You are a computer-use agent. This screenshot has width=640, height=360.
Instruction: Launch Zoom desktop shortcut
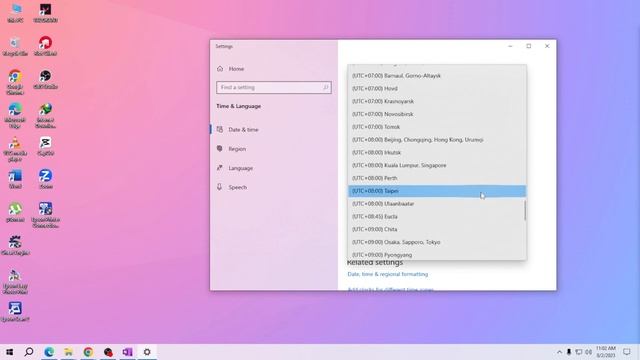[x=45, y=179]
